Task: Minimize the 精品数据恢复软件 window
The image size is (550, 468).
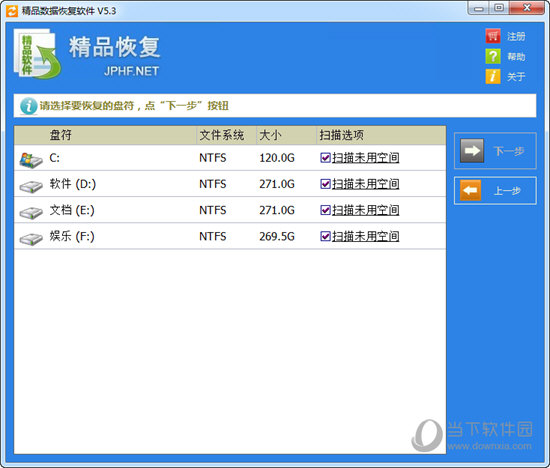Action: point(479,8)
